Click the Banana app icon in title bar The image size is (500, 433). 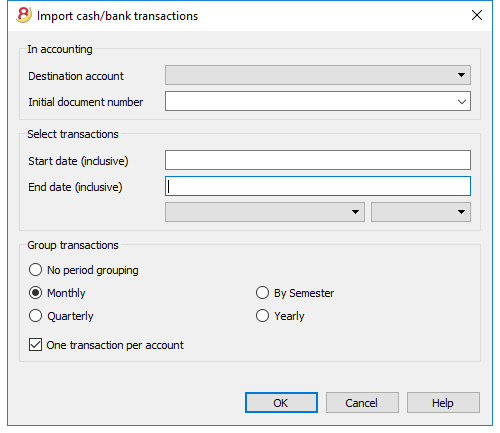[x=24, y=15]
